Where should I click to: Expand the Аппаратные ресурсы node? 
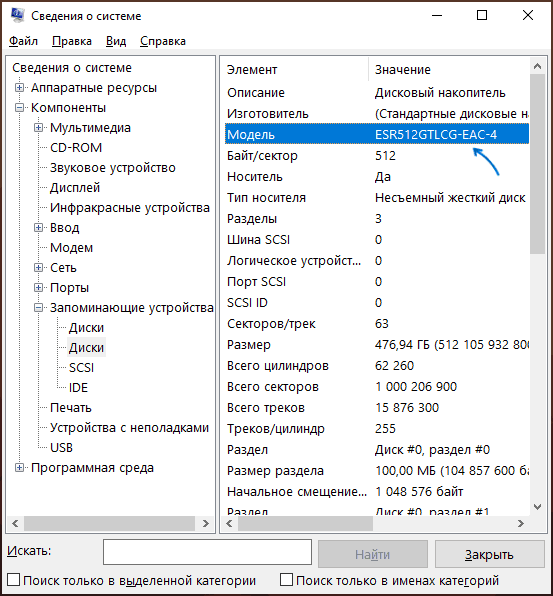tap(19, 88)
